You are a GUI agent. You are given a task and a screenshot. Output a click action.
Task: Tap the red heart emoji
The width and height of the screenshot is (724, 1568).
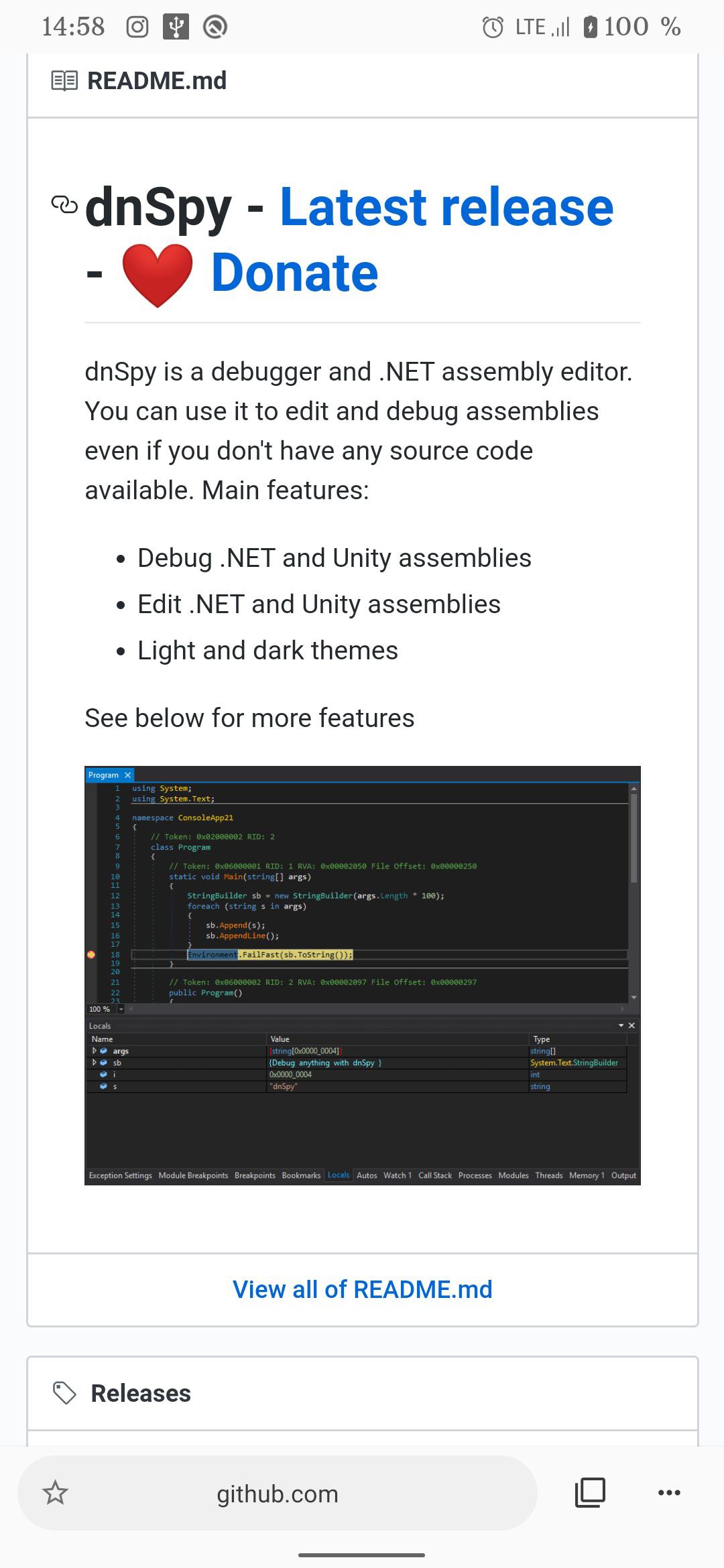point(158,275)
